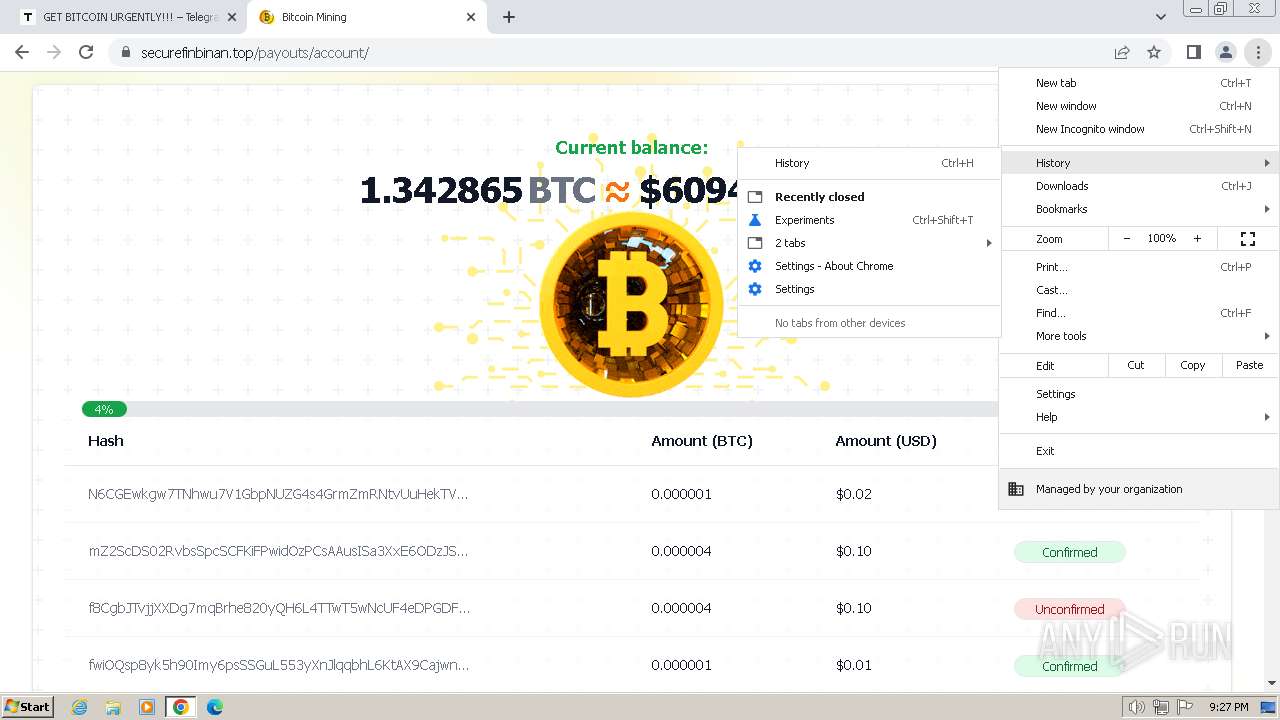Screen dimensions: 1280x720
Task: Open the Chrome profile avatar
Action: tap(1225, 52)
